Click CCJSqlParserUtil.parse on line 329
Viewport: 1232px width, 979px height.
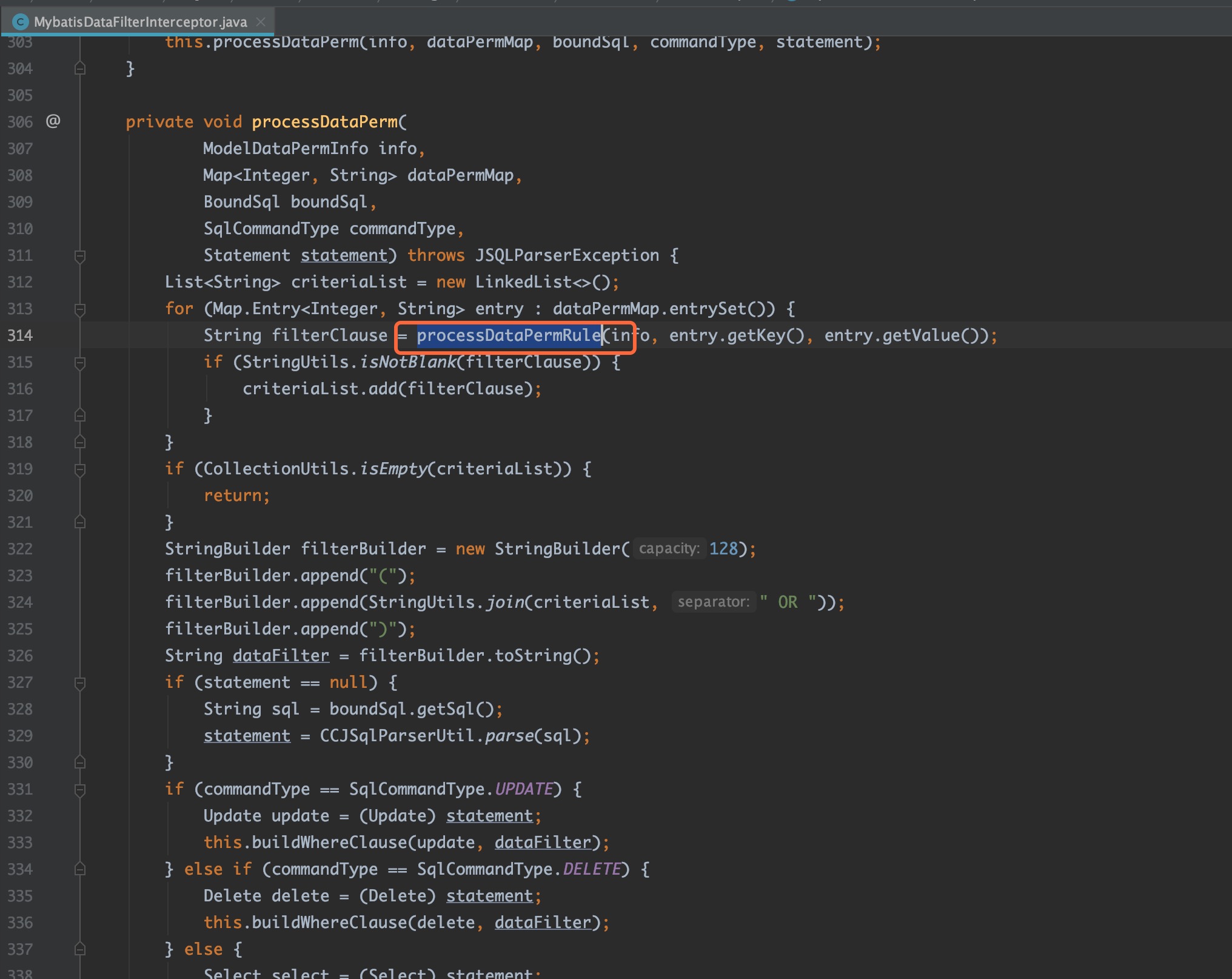pyautogui.click(x=426, y=736)
